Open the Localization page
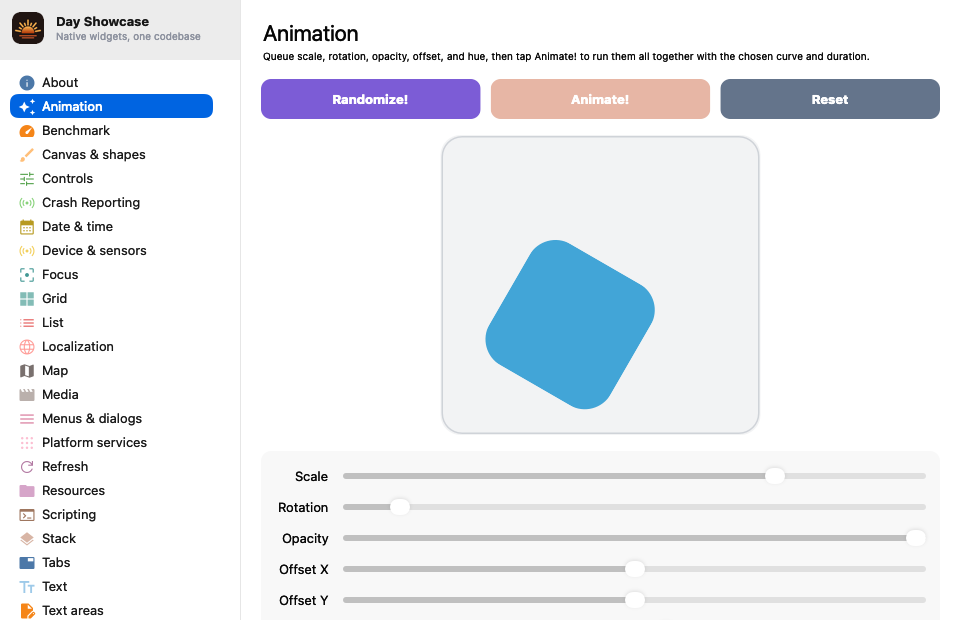This screenshot has height=620, width=960. [x=111, y=347]
